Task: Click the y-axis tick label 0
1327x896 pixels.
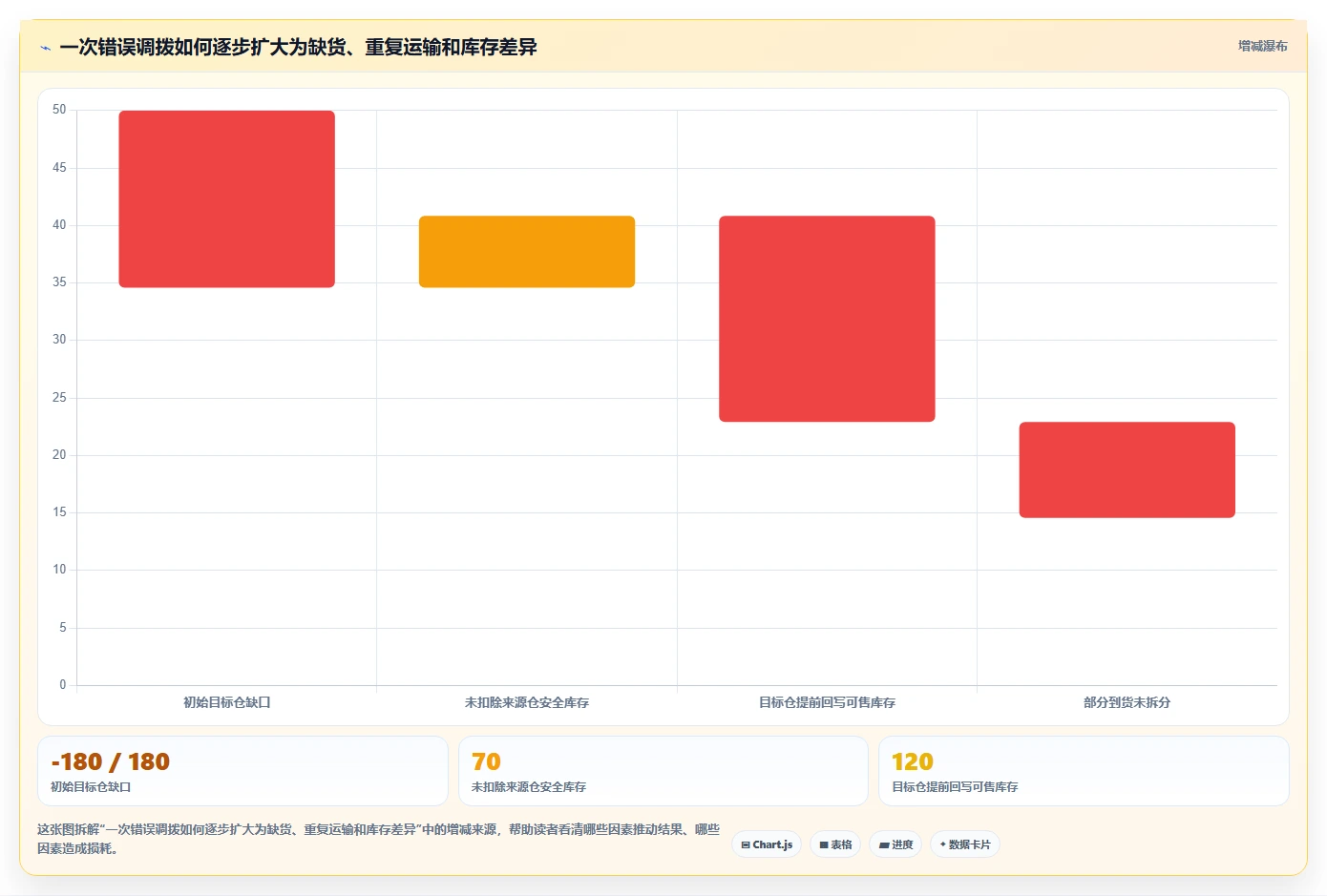Action: 63,684
